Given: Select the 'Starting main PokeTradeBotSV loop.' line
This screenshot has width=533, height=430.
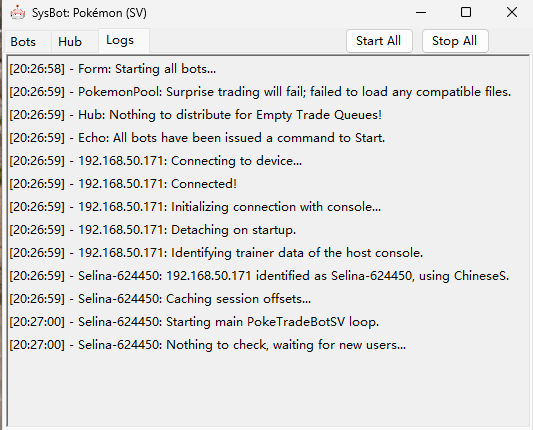Looking at the screenshot, I should click(x=194, y=322).
